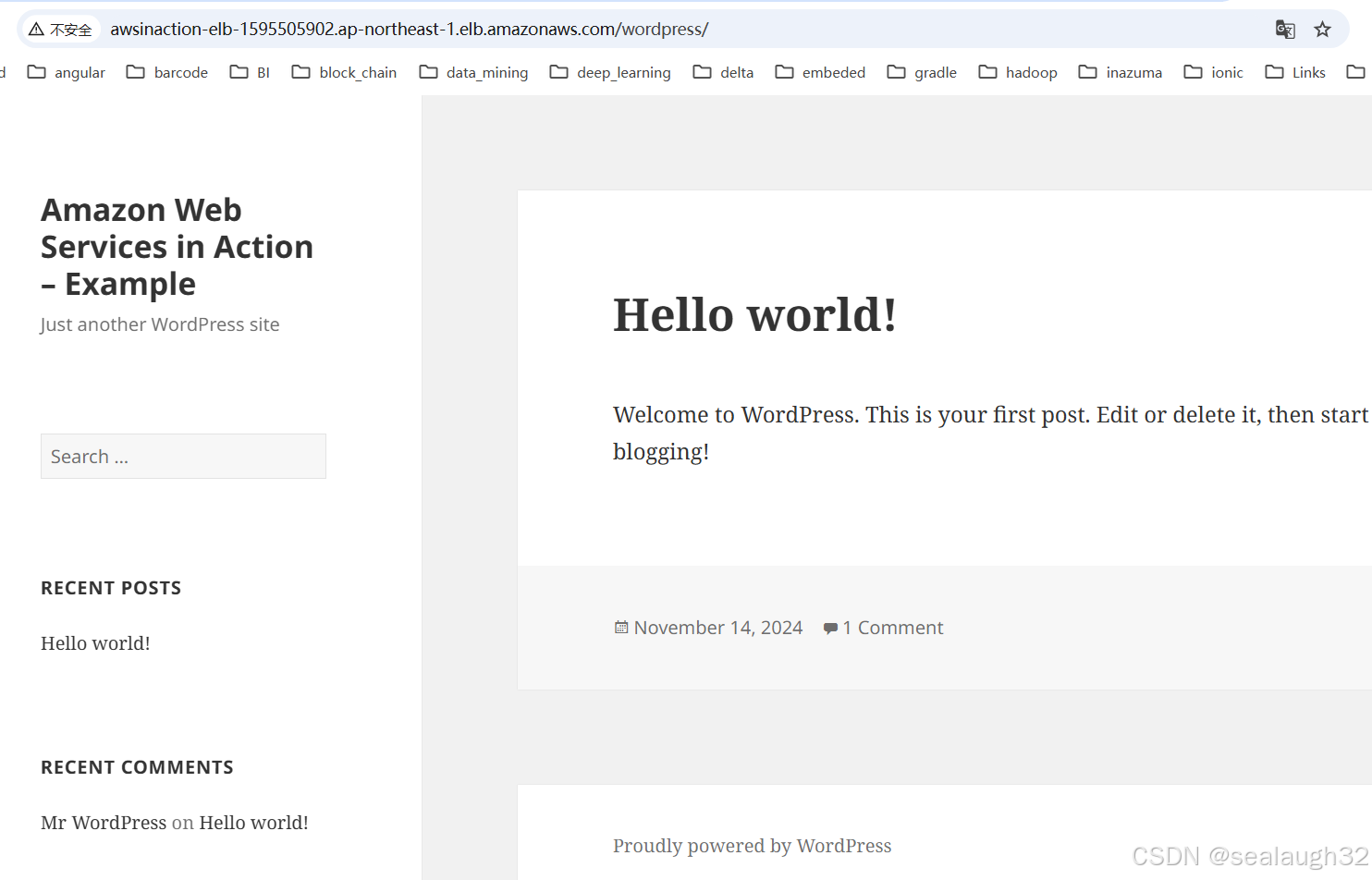Open the BI bookmarks folder

pos(251,72)
